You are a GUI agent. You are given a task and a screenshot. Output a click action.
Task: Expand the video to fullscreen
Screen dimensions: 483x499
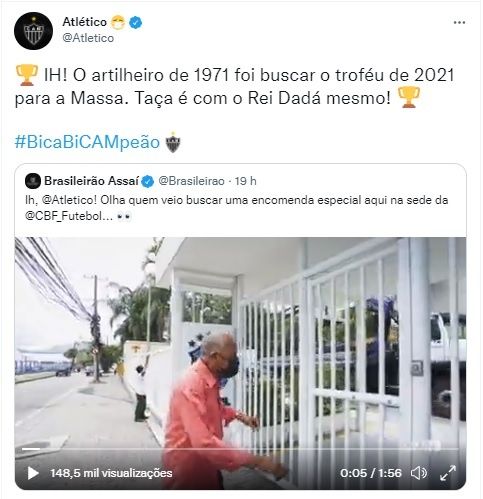[448, 473]
